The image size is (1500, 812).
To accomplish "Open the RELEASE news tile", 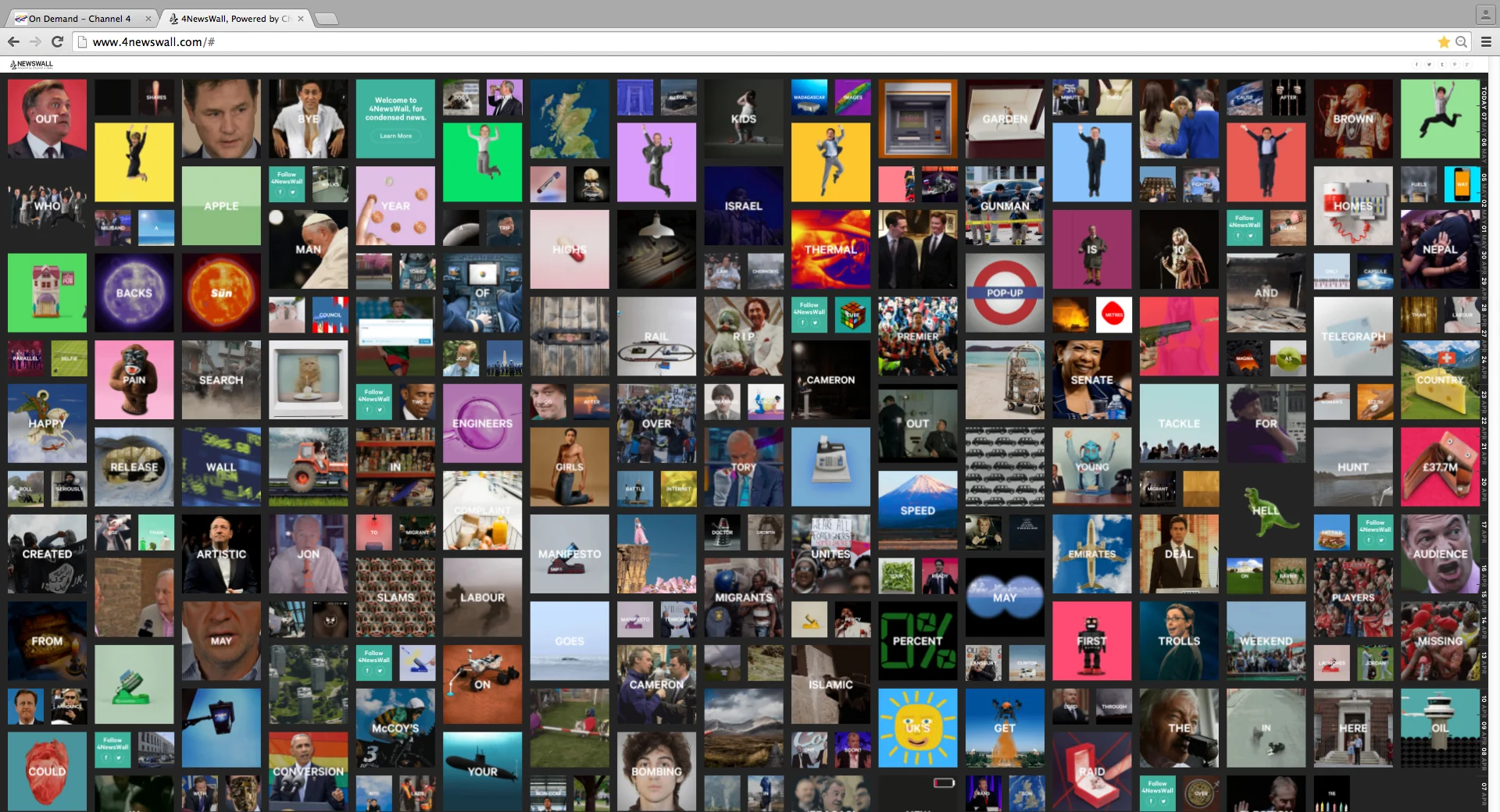I will pyautogui.click(x=134, y=467).
